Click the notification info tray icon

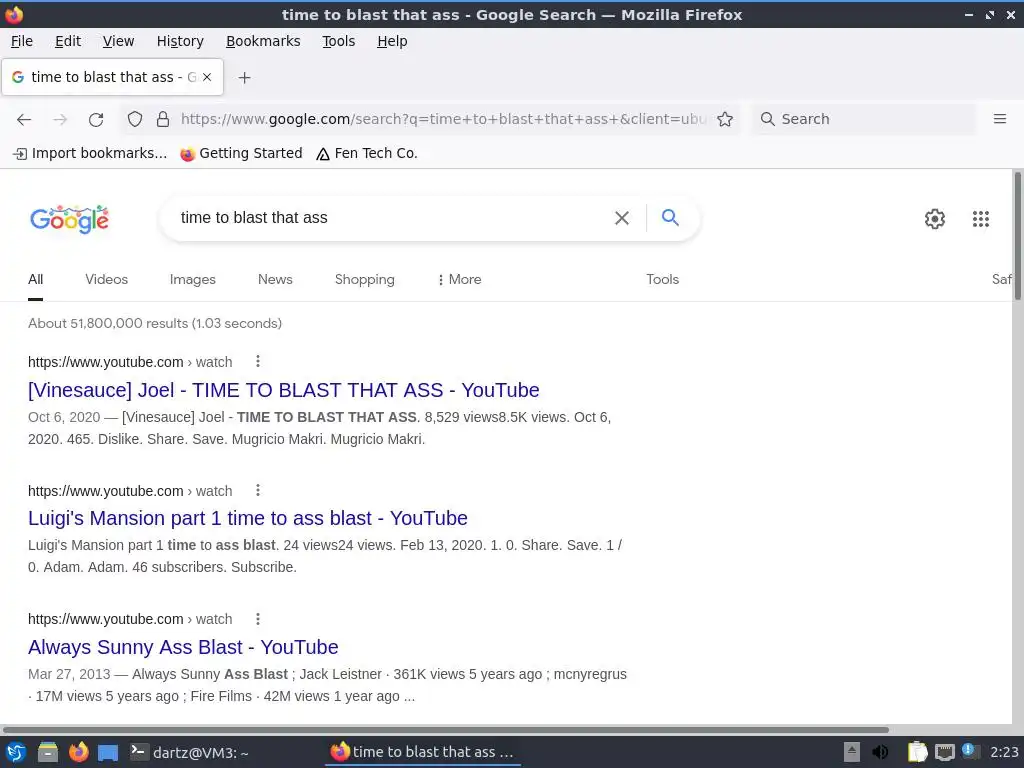click(x=969, y=751)
